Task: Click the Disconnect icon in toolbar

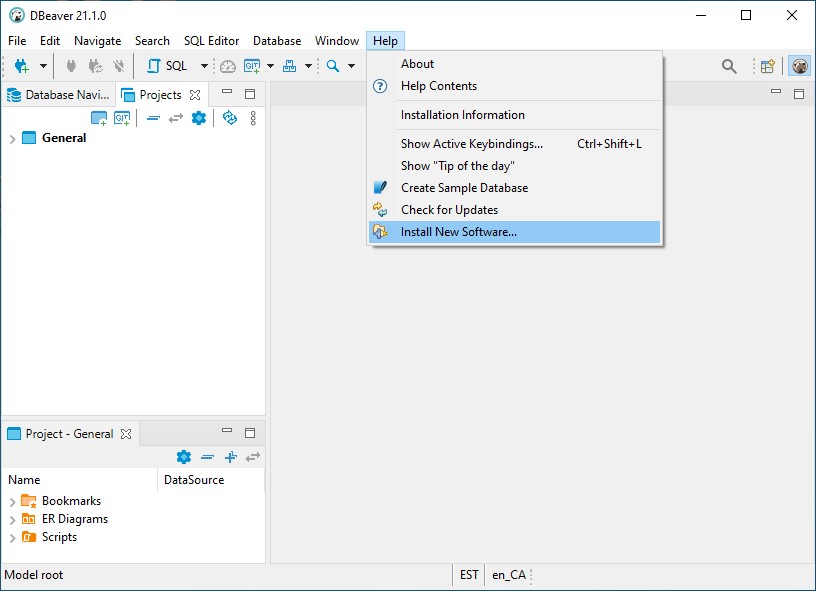Action: [119, 66]
